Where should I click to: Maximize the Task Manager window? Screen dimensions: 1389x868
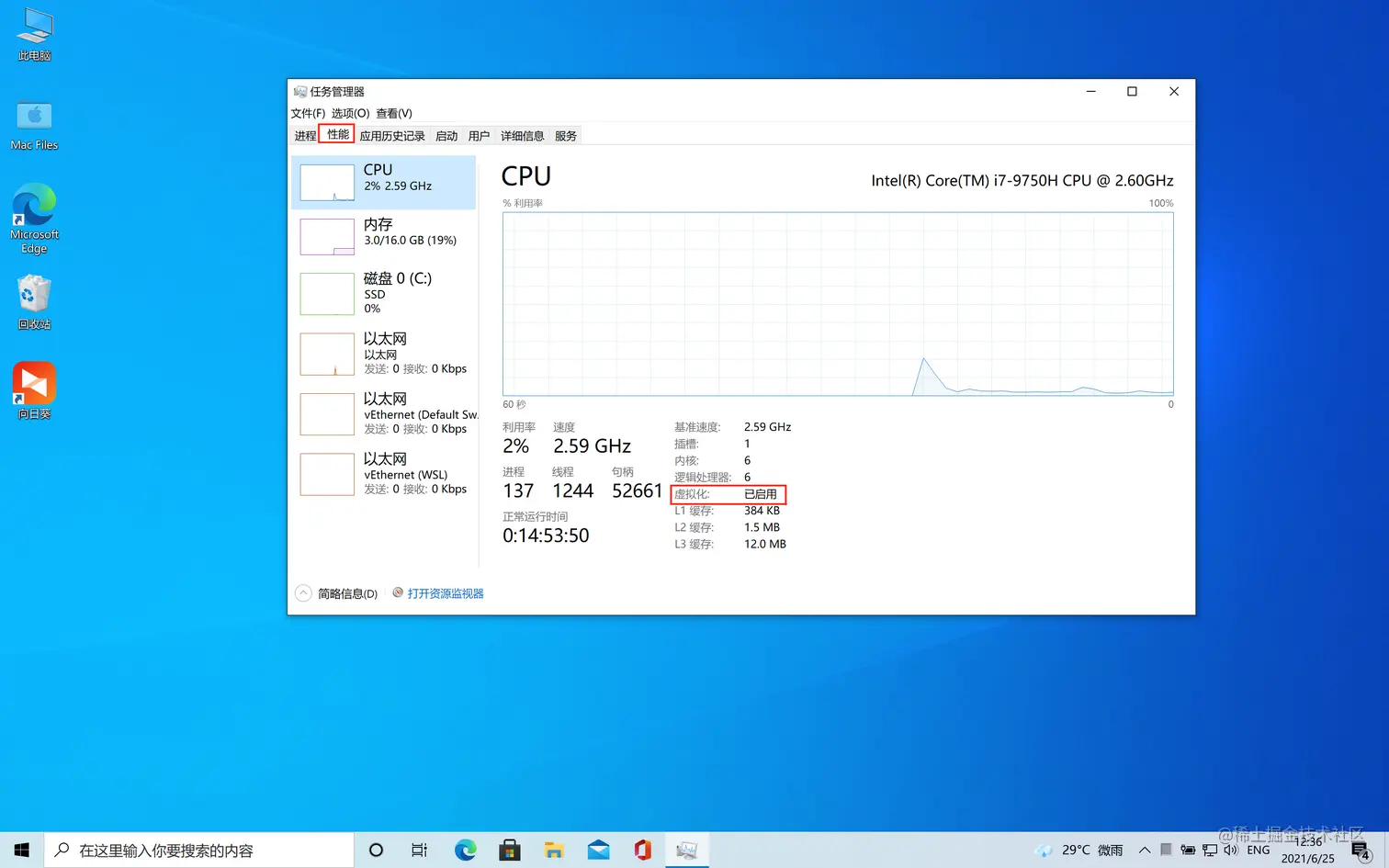(x=1132, y=91)
